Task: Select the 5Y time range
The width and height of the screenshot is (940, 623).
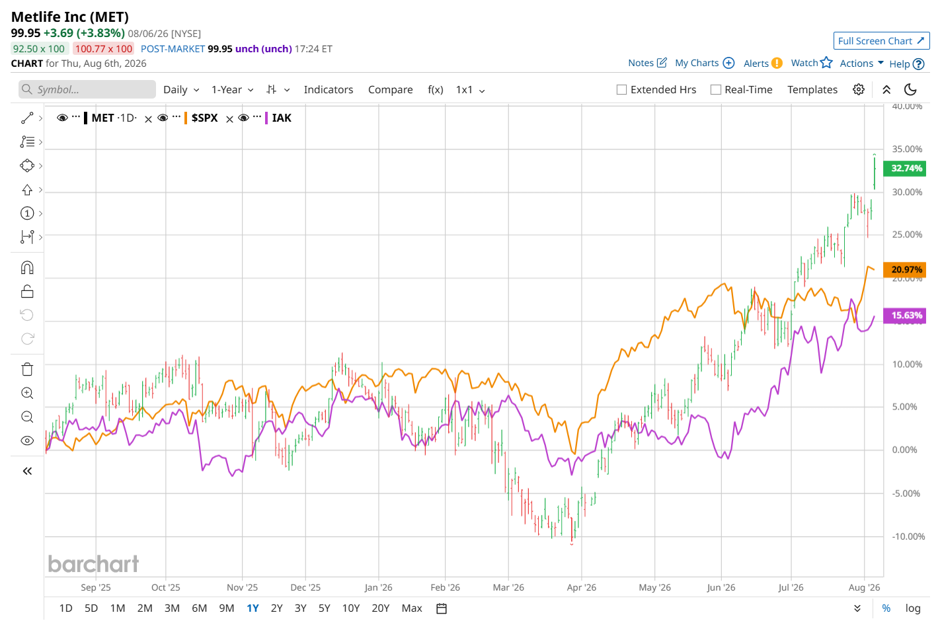Action: (324, 609)
